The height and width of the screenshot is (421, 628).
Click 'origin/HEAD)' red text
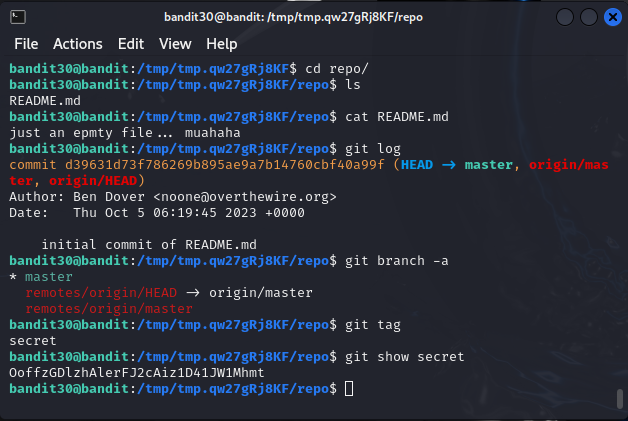click(x=97, y=181)
